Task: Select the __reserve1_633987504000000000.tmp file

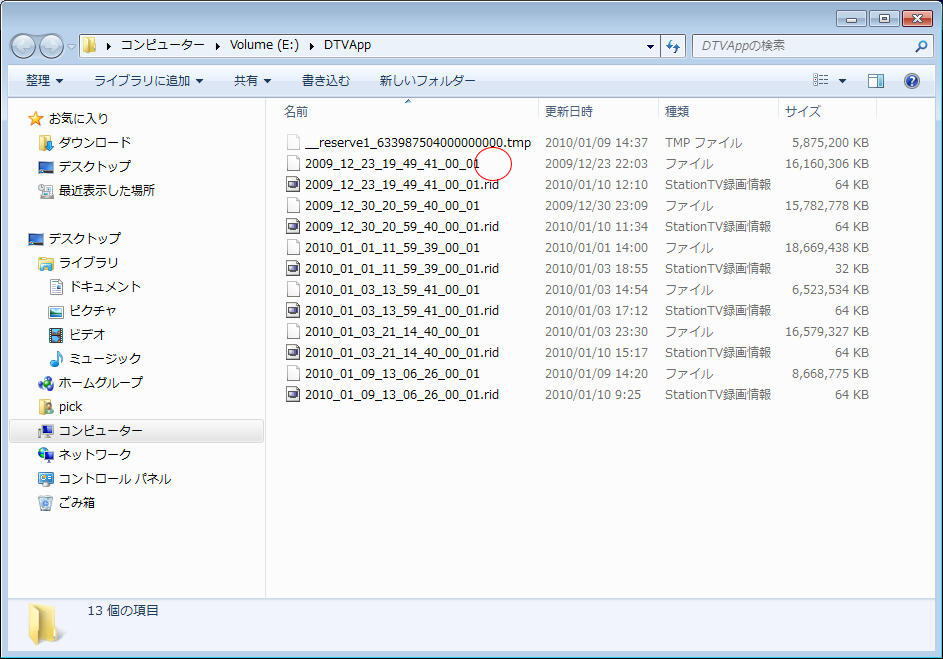Action: 417,143
